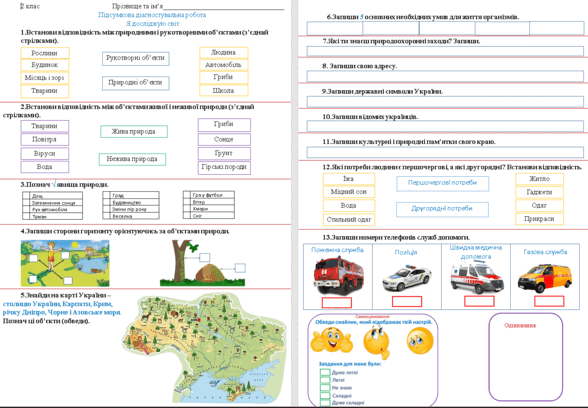Click the "Першочергові потреби" box
588x408 pixels.
(442, 184)
